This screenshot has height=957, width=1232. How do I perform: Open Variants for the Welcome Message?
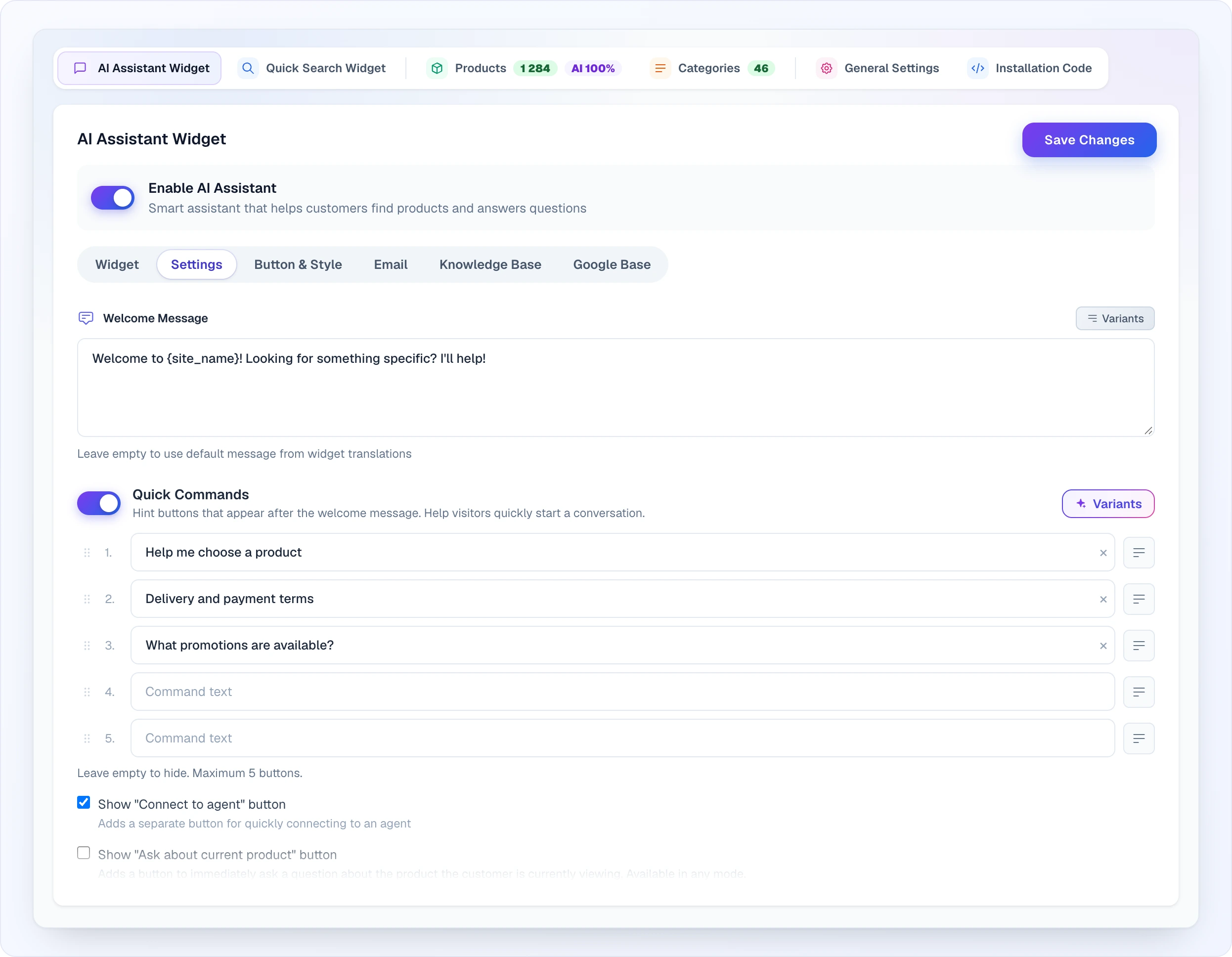pyautogui.click(x=1115, y=319)
